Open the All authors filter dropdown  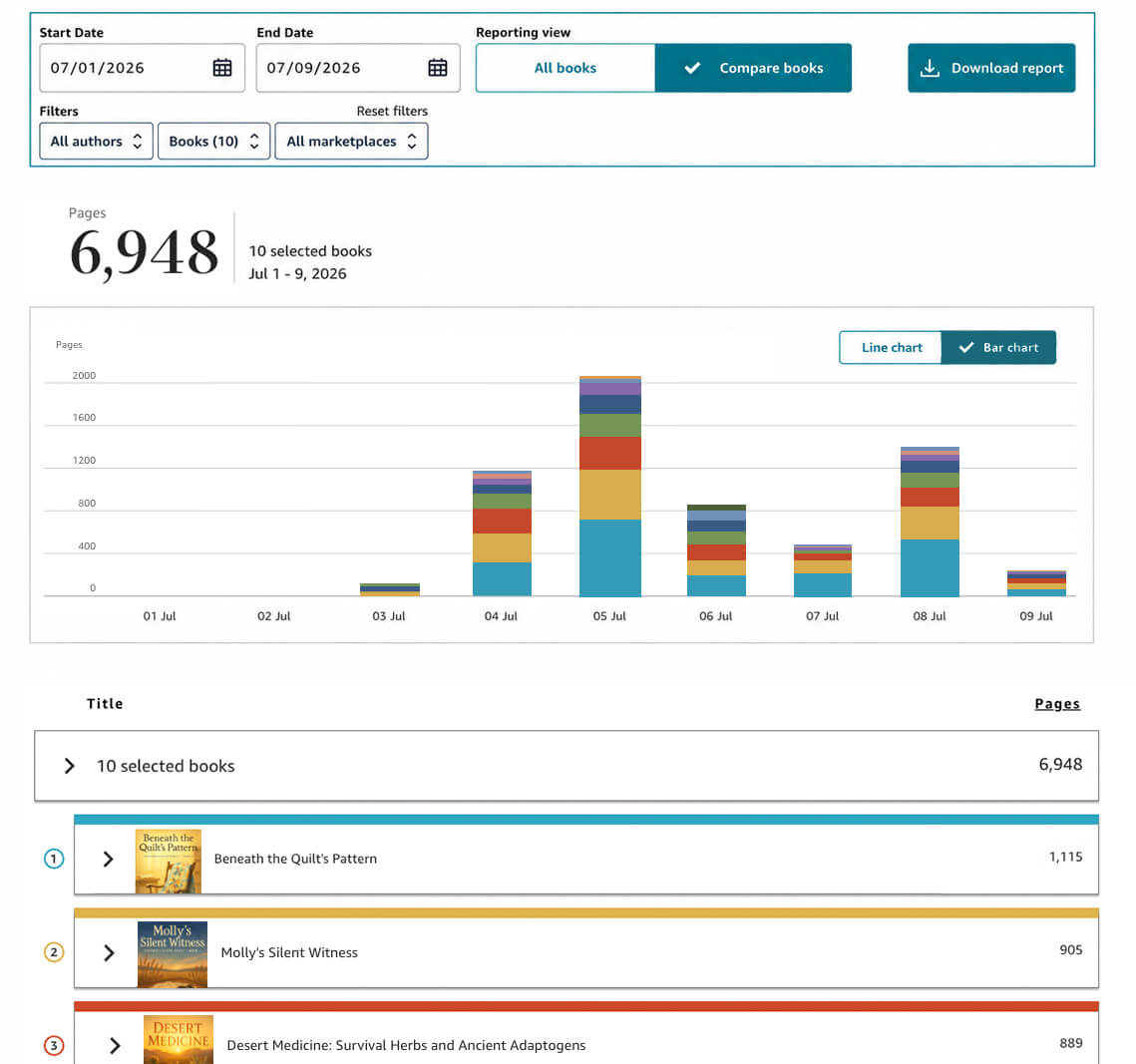tap(96, 142)
